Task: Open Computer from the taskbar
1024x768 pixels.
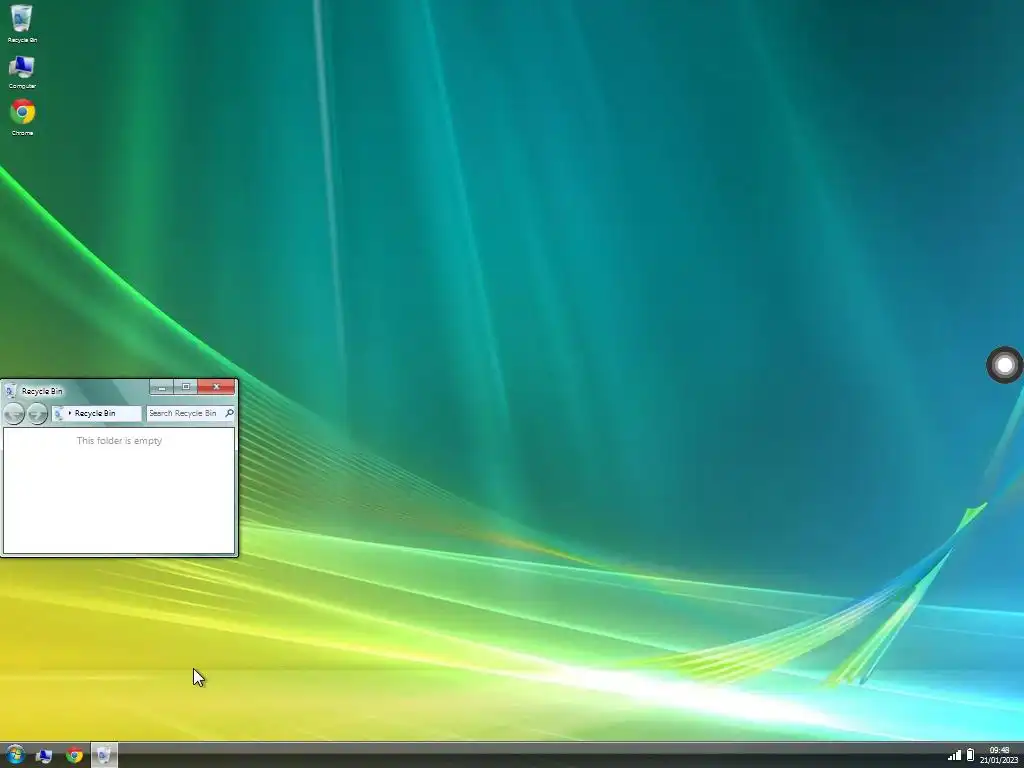Action: 44,756
